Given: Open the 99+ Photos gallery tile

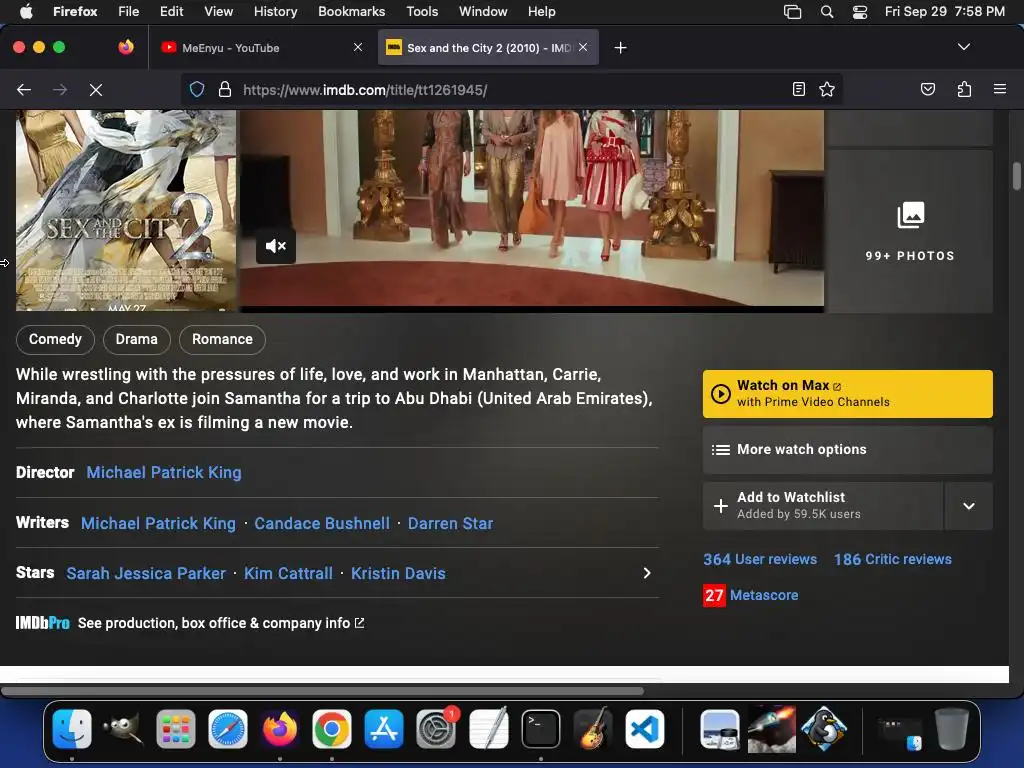Looking at the screenshot, I should pyautogui.click(x=910, y=231).
